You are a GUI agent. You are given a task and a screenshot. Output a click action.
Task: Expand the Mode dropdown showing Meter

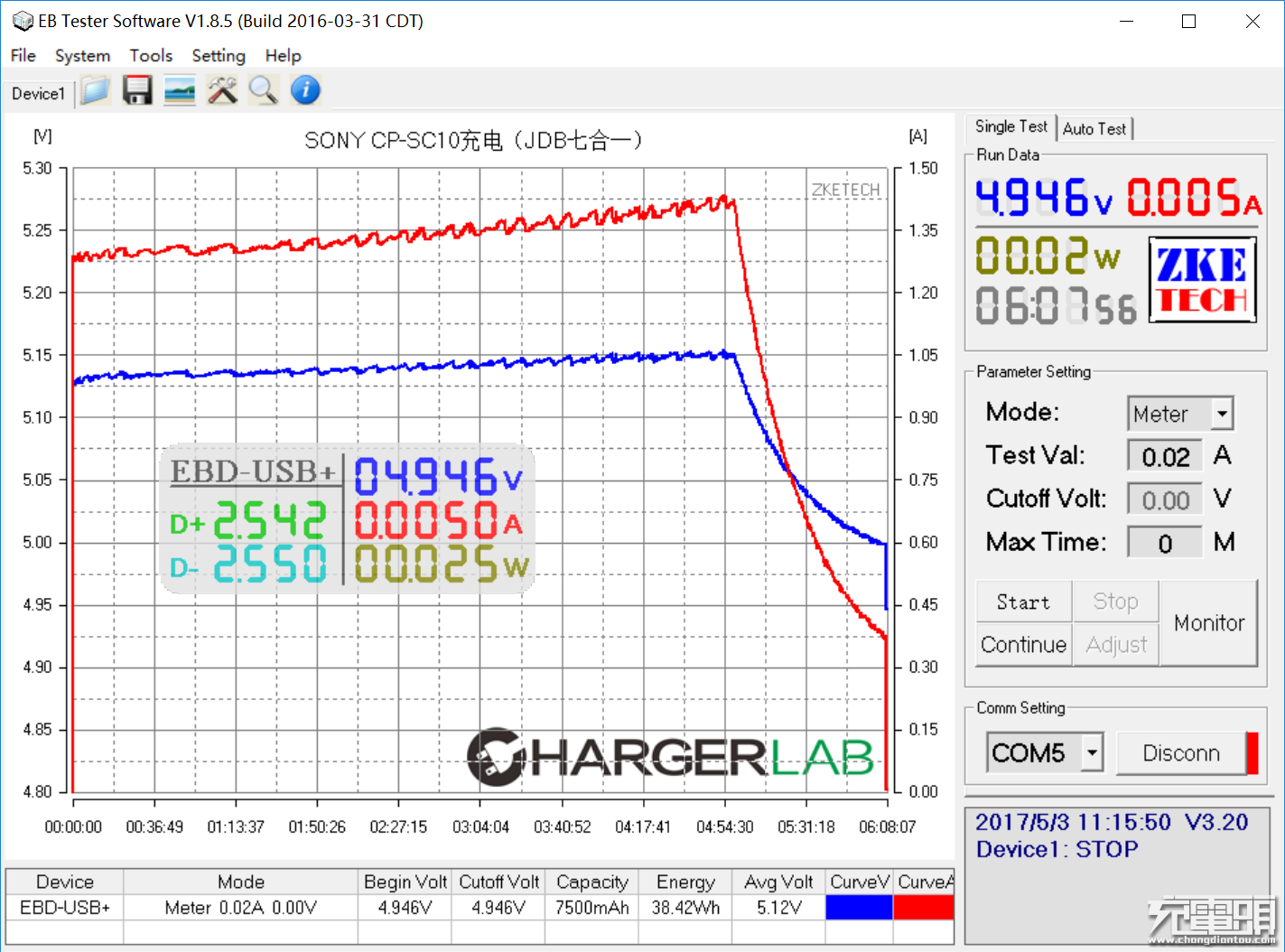click(x=1222, y=415)
